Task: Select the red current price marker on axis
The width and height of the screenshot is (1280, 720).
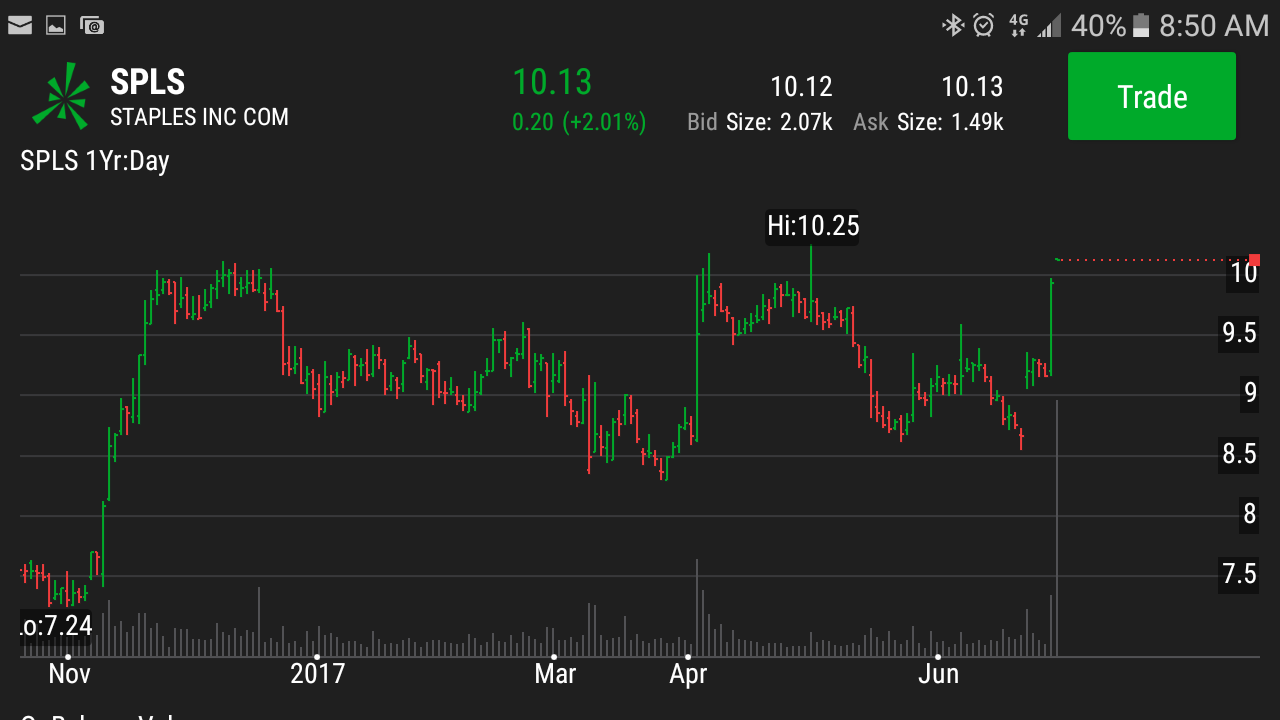Action: point(1254,260)
